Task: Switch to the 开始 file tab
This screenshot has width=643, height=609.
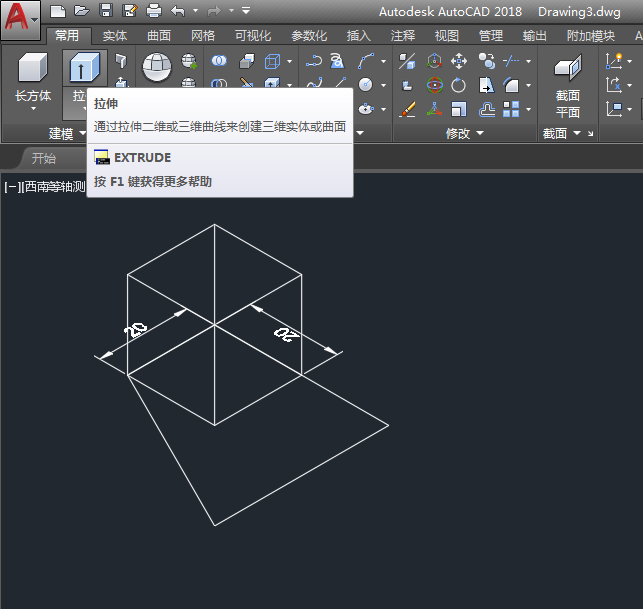Action: click(x=43, y=158)
